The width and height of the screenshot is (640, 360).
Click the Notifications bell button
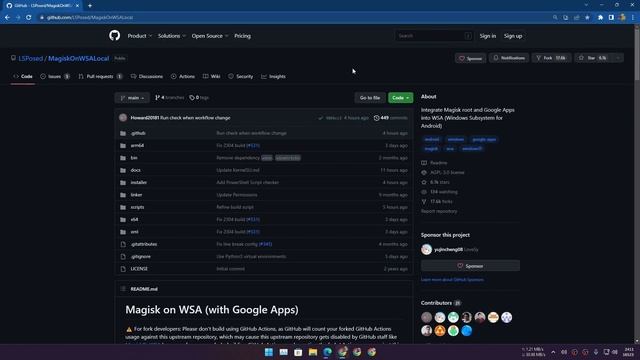tap(509, 58)
